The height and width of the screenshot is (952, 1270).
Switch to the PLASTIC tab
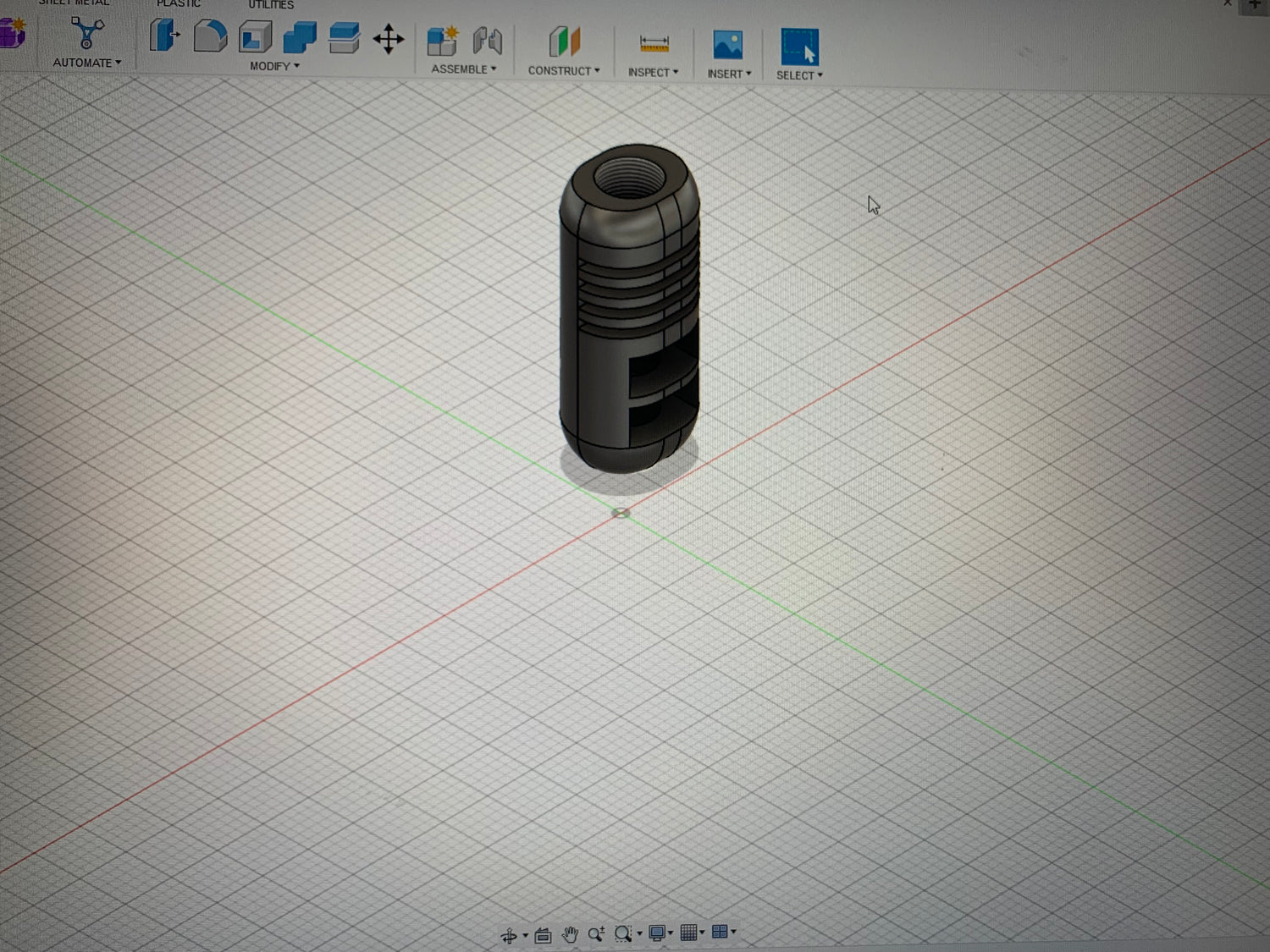[x=178, y=4]
